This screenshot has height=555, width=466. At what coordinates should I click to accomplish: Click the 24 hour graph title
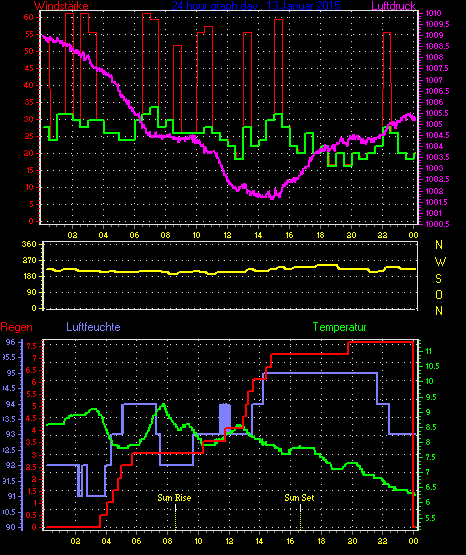tap(256, 5)
